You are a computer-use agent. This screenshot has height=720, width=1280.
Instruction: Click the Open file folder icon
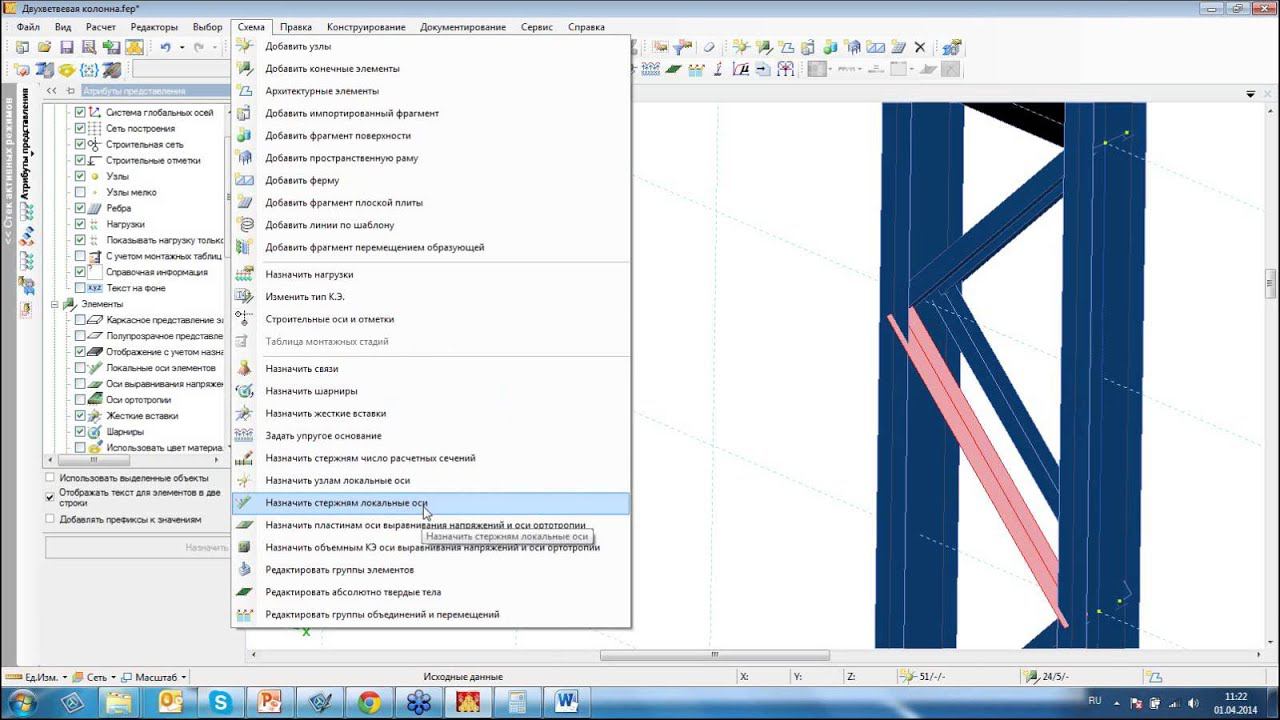[x=44, y=47]
